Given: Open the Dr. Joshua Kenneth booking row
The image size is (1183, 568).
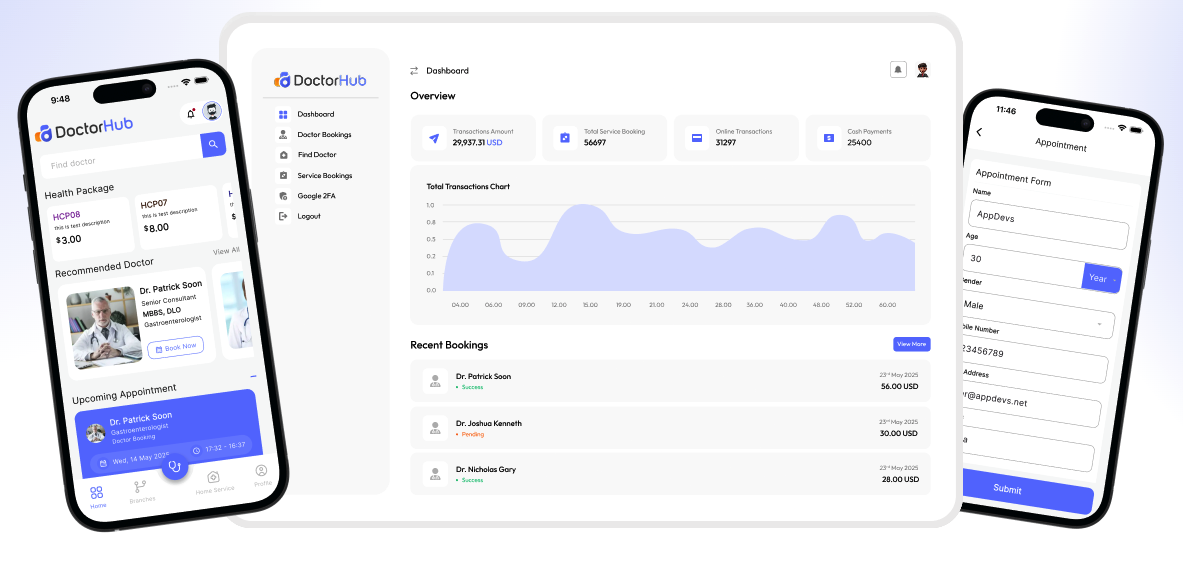Looking at the screenshot, I should tap(670, 428).
